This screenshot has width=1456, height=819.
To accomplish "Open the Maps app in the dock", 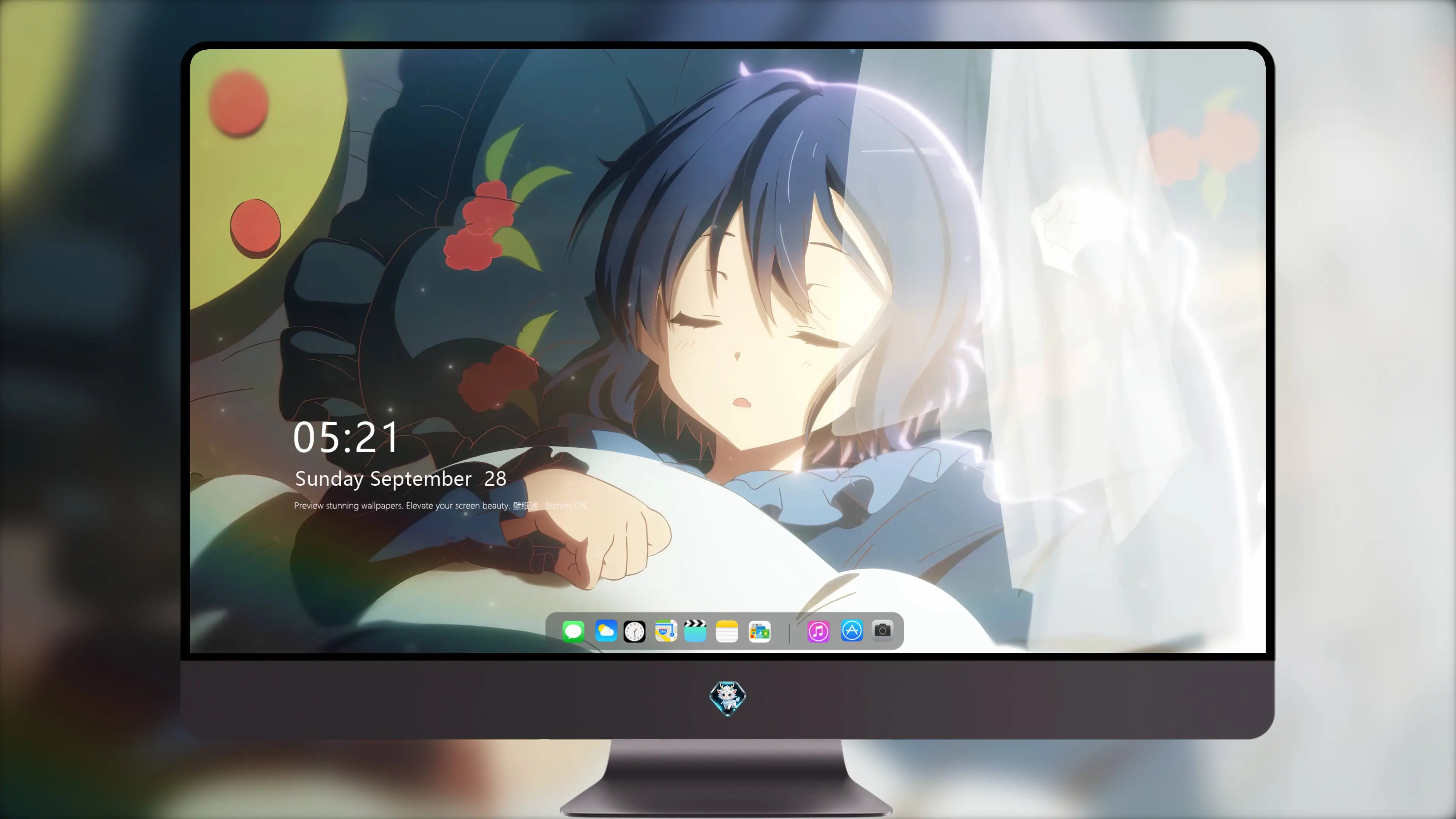I will pos(666,631).
